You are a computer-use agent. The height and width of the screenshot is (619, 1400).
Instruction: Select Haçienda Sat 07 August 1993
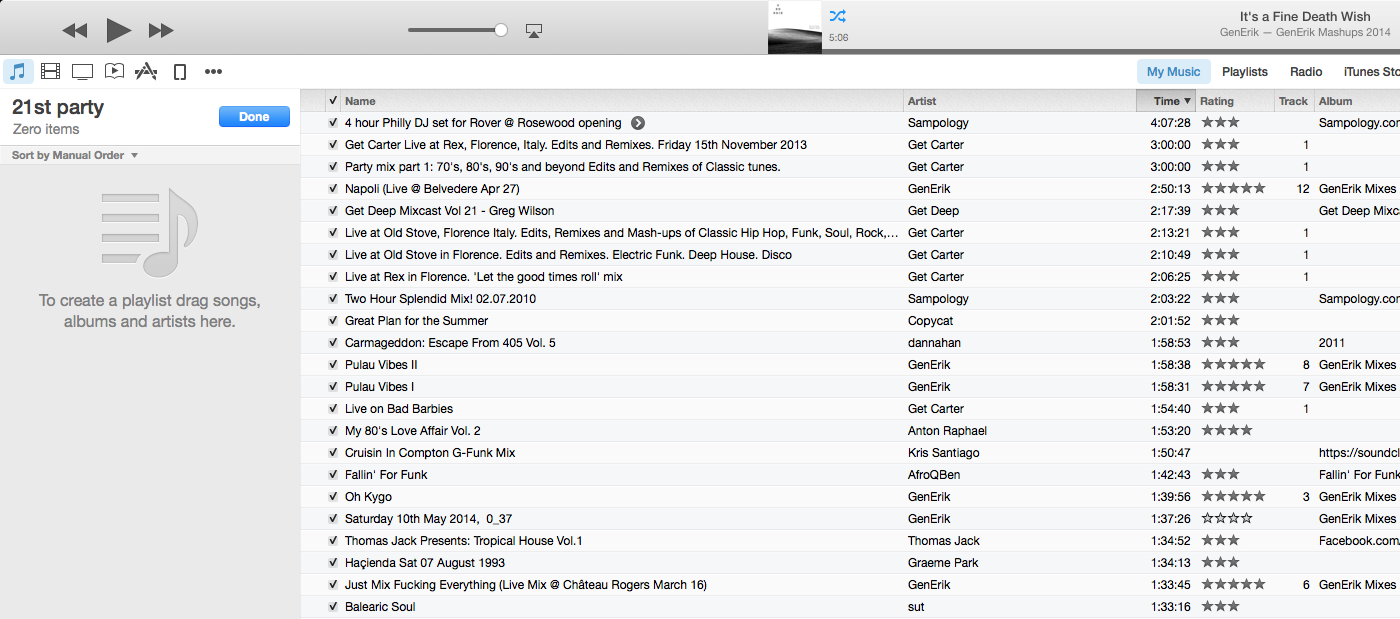[x=425, y=563]
